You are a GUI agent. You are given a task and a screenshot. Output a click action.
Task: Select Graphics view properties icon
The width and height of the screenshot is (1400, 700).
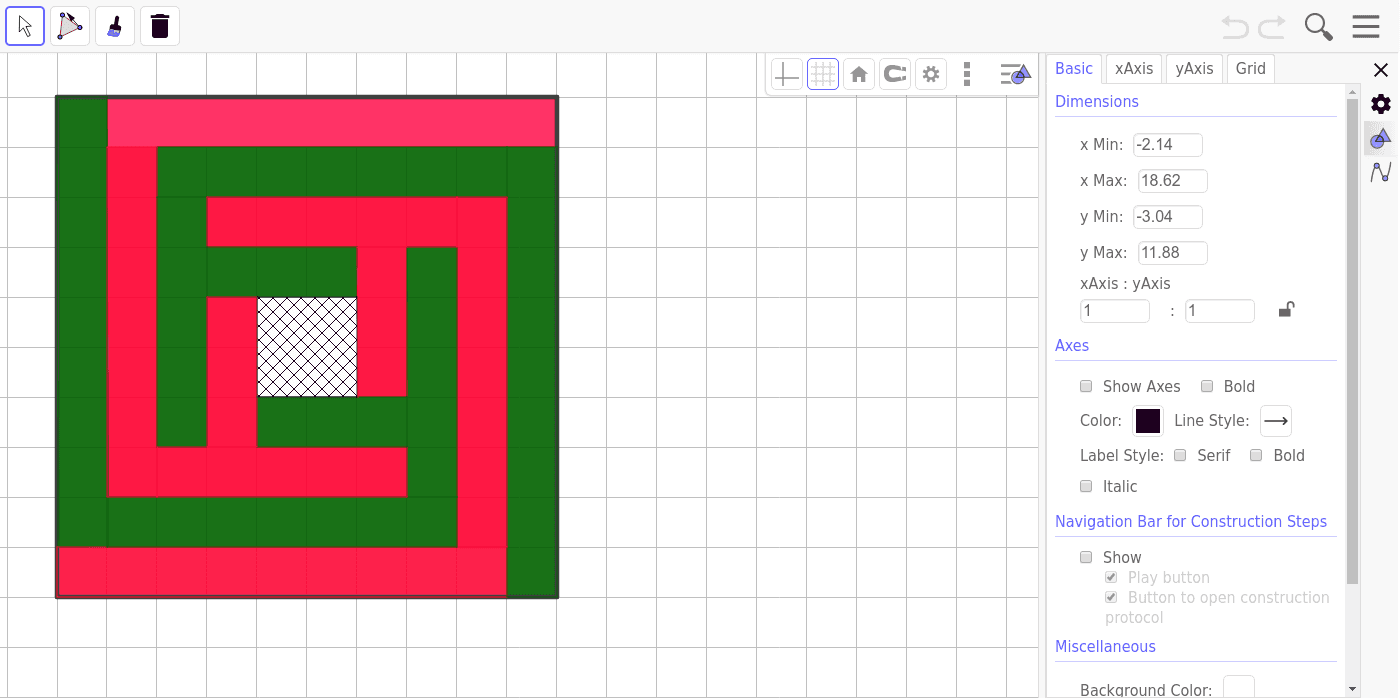click(x=1380, y=139)
